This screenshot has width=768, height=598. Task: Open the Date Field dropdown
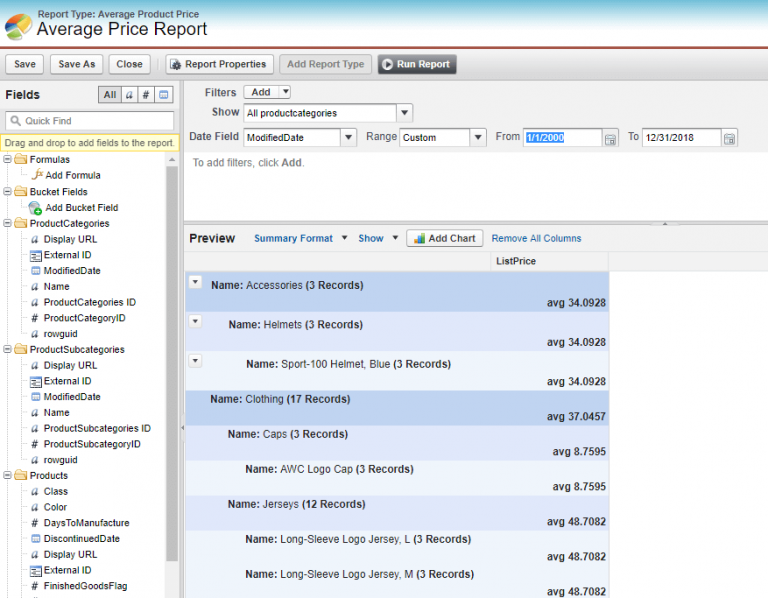348,138
